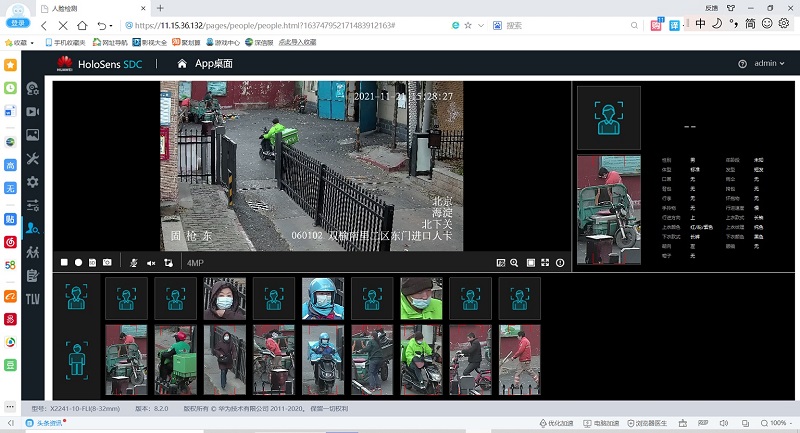The height and width of the screenshot is (433, 800).
Task: Click the digital zoom magnifier icon
Action: 515,263
